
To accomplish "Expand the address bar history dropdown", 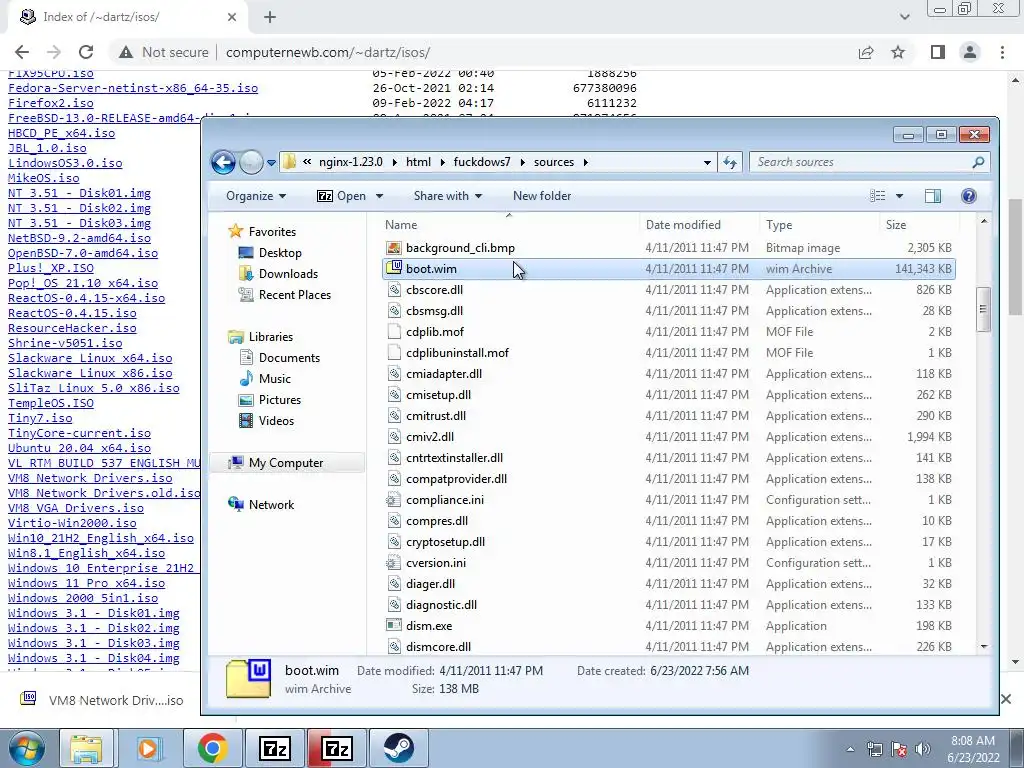I will coord(707,163).
